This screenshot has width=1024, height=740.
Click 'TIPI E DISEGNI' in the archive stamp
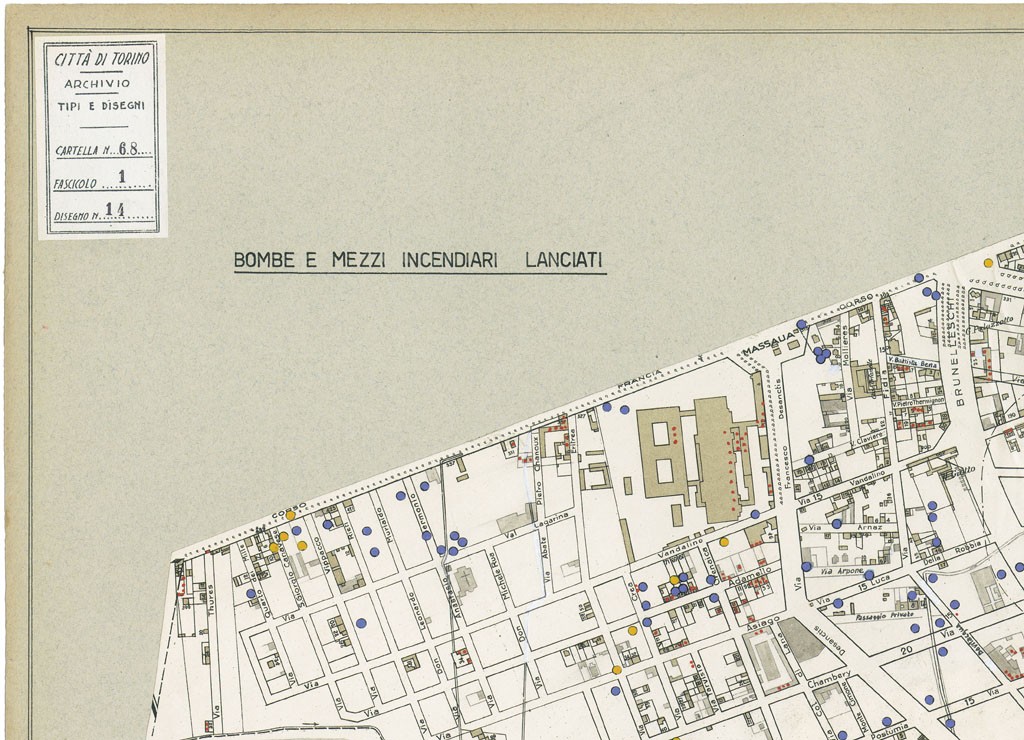click(x=101, y=106)
